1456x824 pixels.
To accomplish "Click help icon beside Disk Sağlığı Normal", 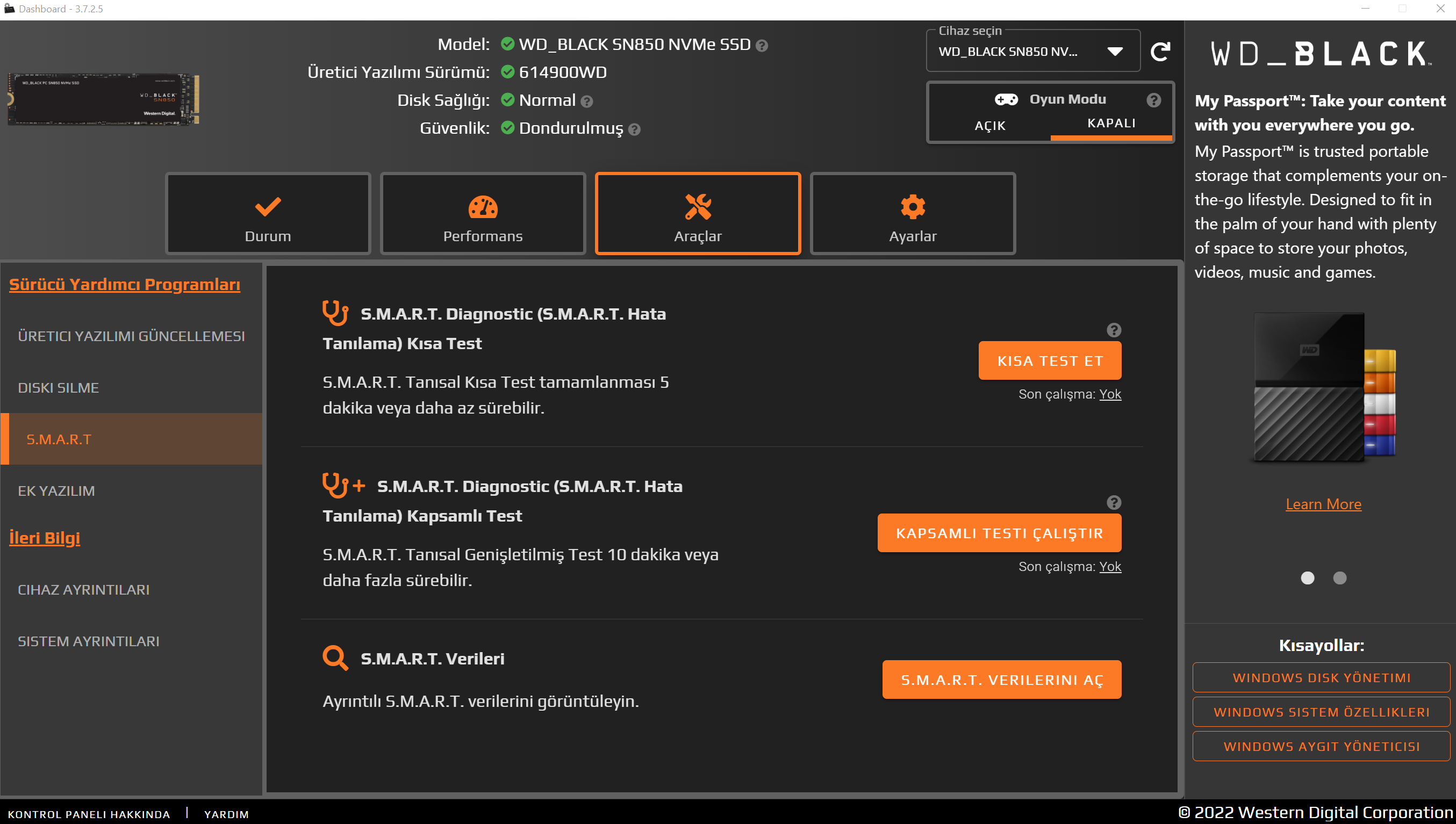I will [x=587, y=102].
